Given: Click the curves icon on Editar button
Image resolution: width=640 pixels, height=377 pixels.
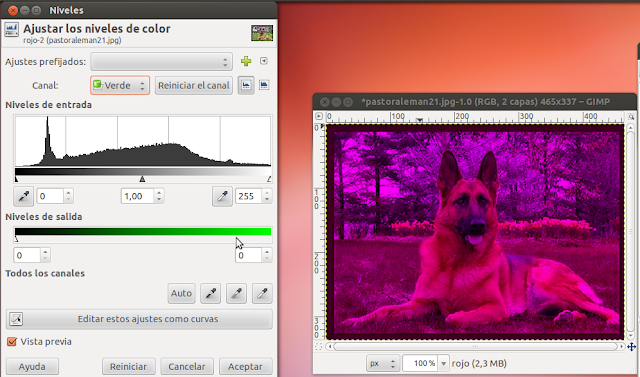Looking at the screenshot, I should point(16,319).
